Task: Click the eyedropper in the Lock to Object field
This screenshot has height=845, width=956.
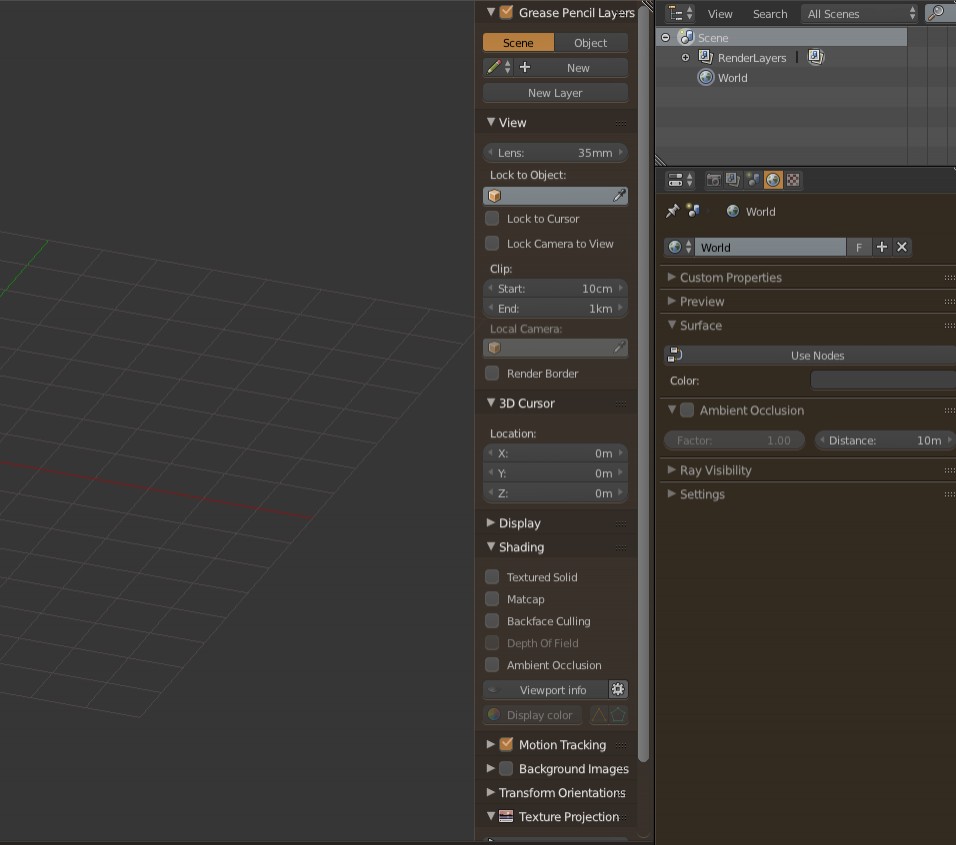Action: pos(618,196)
